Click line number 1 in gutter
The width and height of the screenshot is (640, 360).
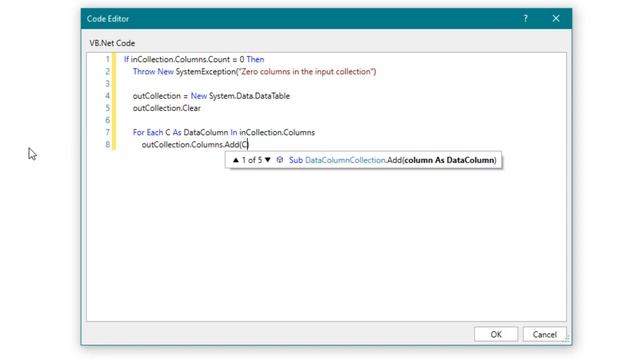coord(108,60)
